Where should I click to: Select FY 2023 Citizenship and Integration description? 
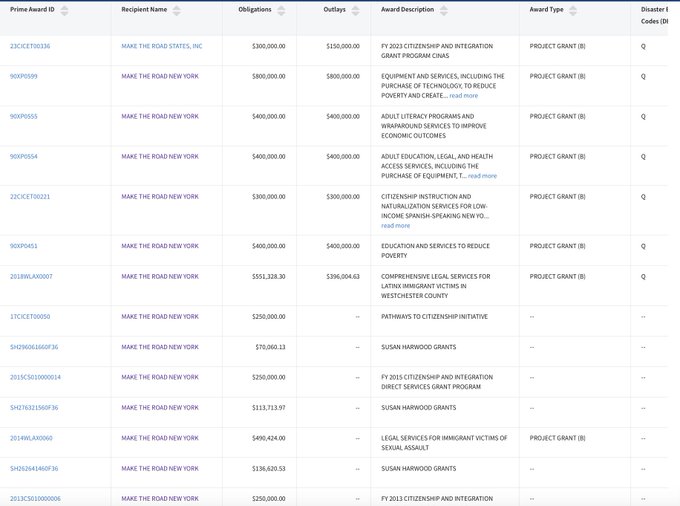[437, 51]
